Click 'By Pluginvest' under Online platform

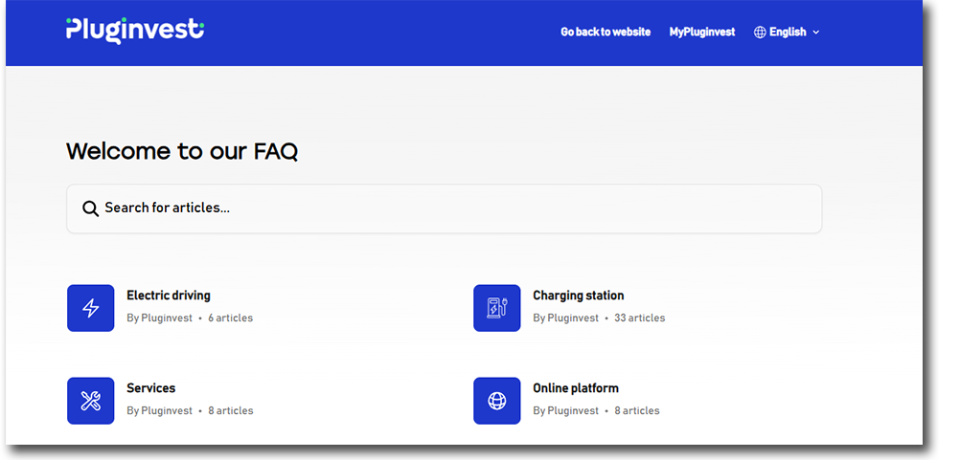pos(566,410)
